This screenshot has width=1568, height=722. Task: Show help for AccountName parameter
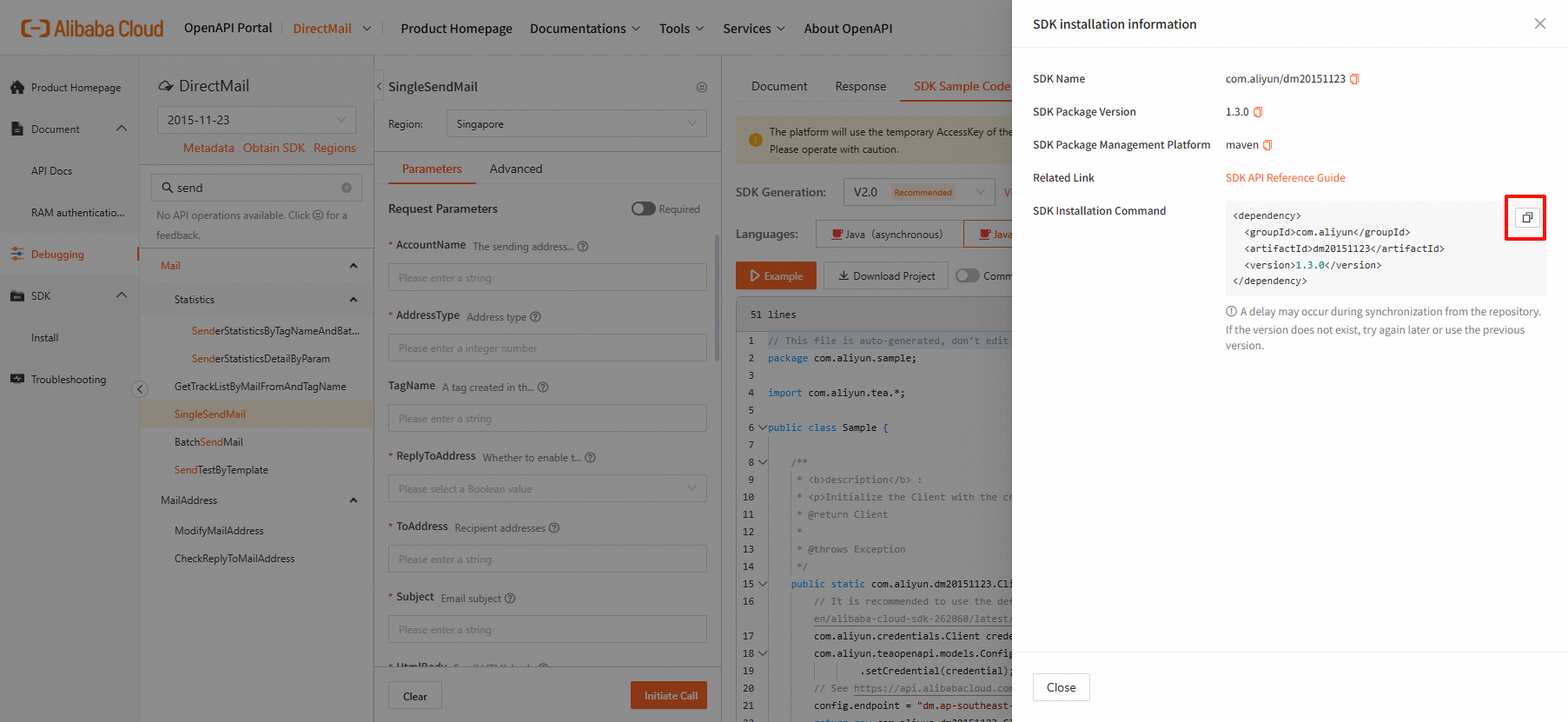583,247
